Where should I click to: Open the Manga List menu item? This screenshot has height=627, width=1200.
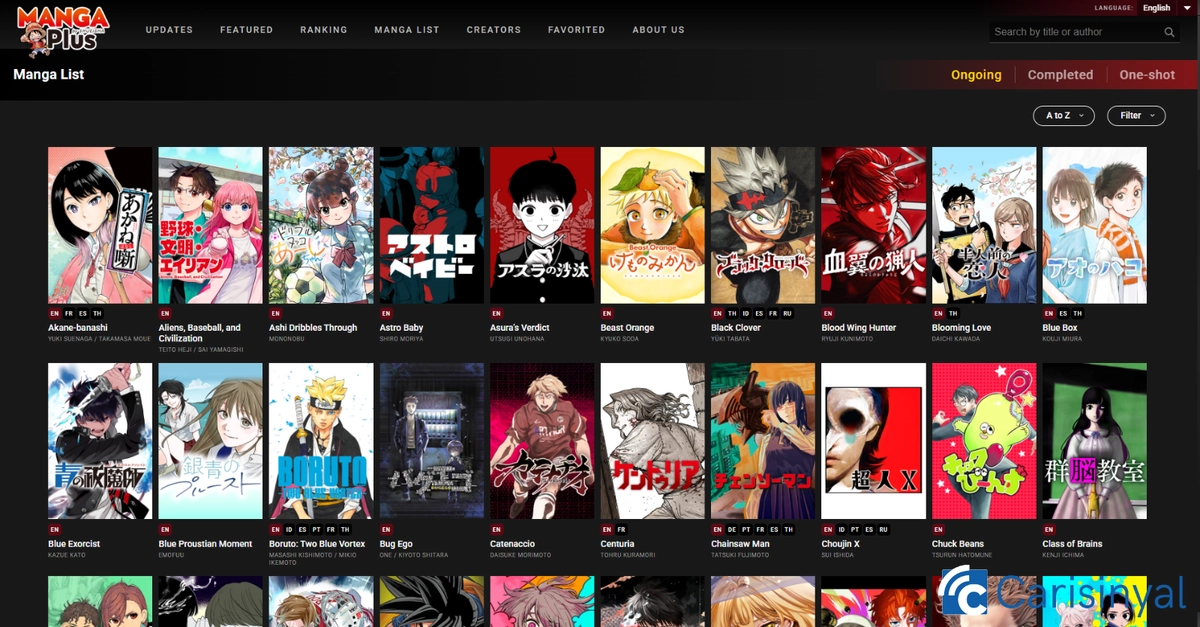click(407, 30)
